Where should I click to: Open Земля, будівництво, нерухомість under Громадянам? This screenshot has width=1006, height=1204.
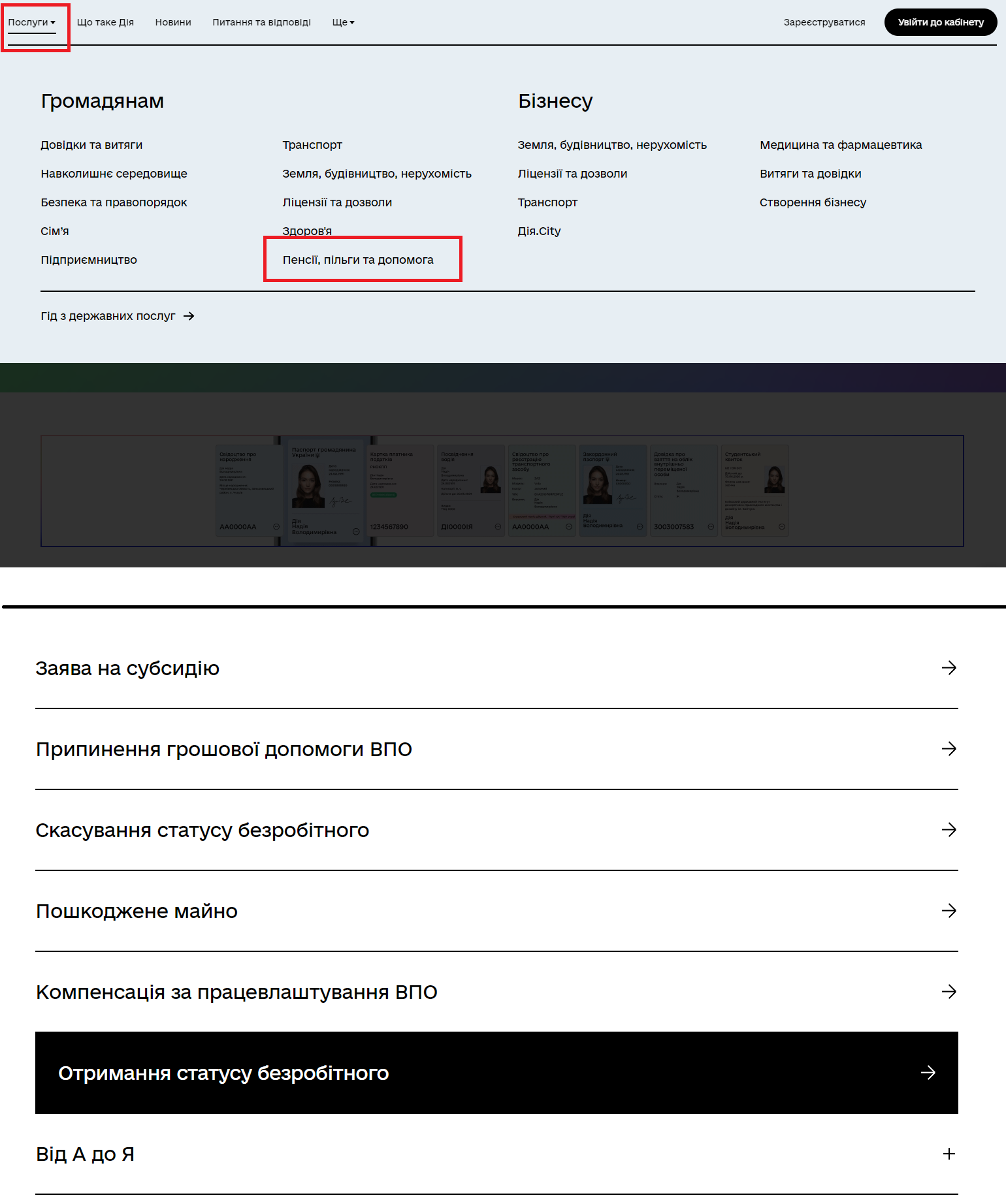[x=377, y=174]
